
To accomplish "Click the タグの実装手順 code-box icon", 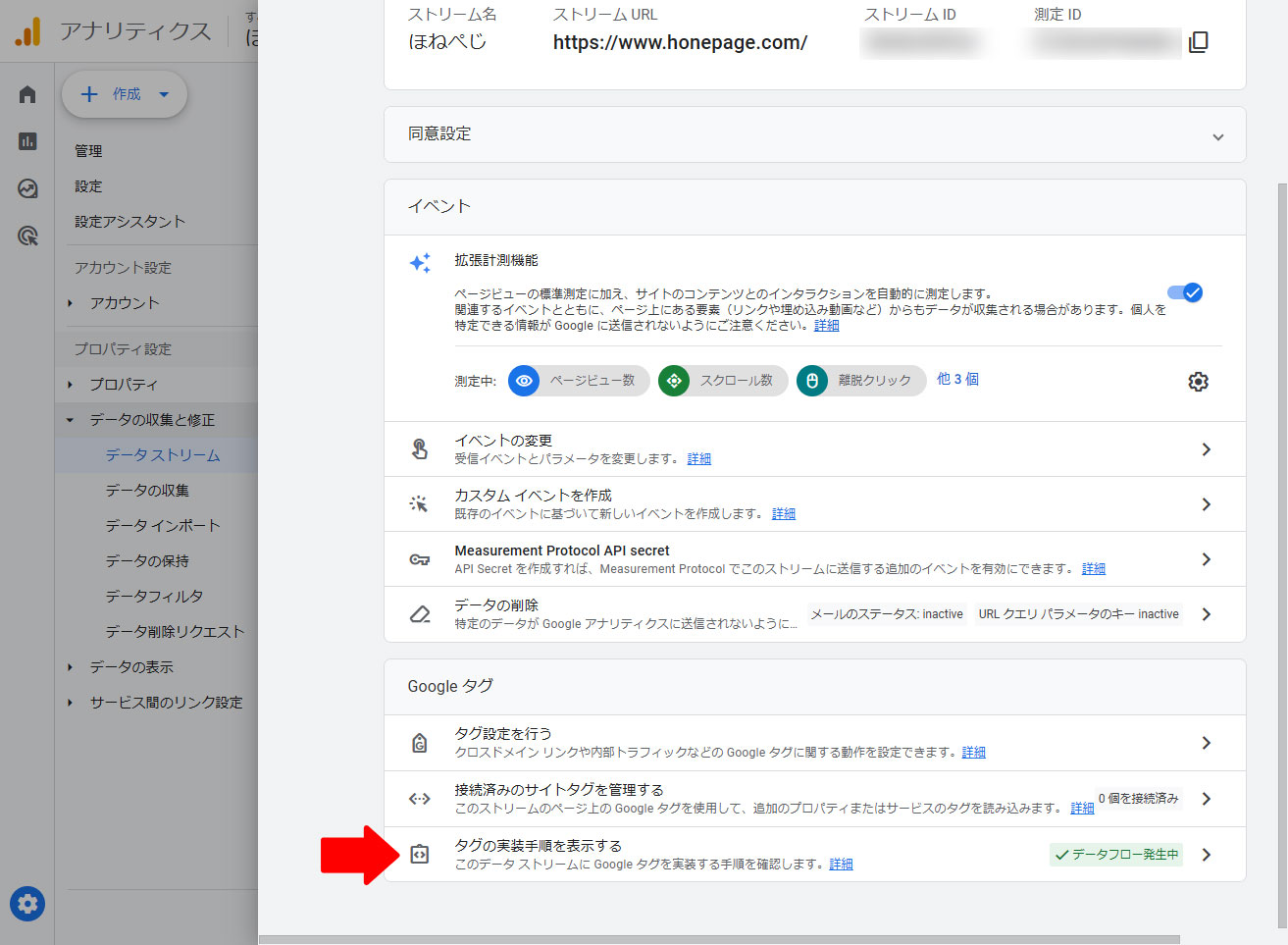I will tap(420, 855).
